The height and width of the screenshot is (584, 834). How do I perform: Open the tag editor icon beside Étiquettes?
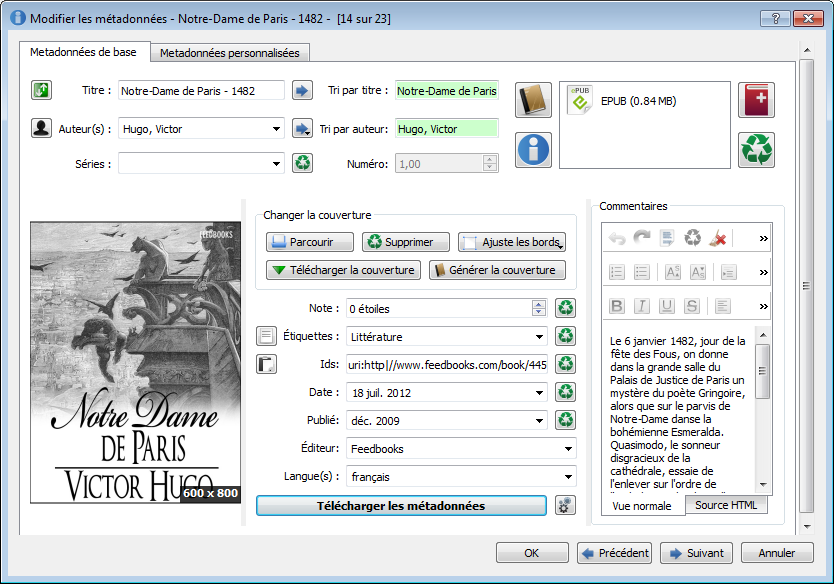pyautogui.click(x=267, y=336)
